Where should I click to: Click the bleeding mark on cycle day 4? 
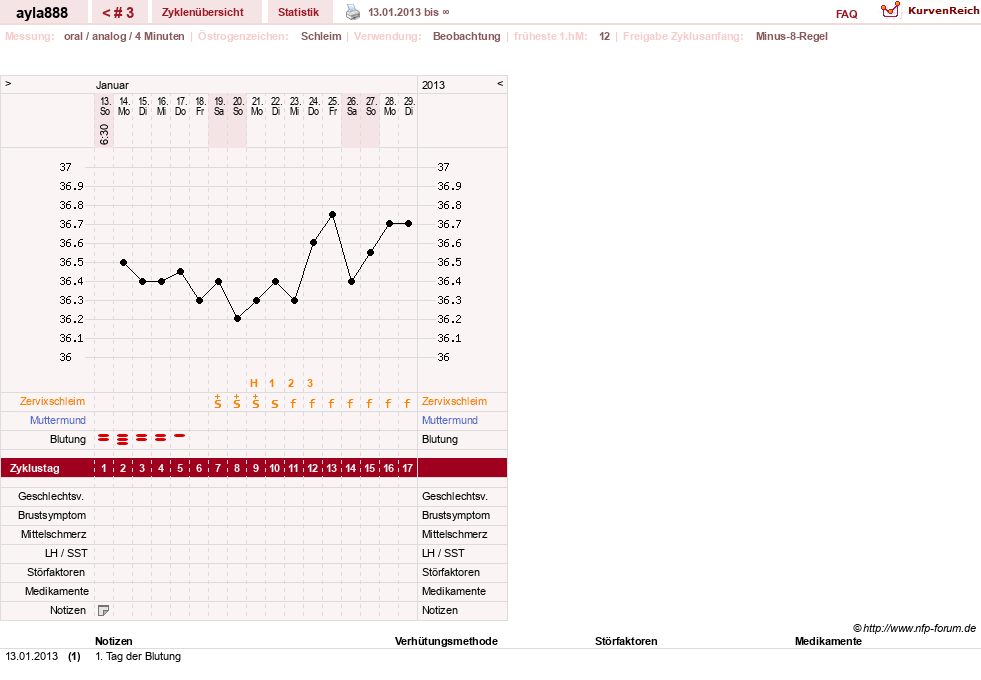coord(161,438)
